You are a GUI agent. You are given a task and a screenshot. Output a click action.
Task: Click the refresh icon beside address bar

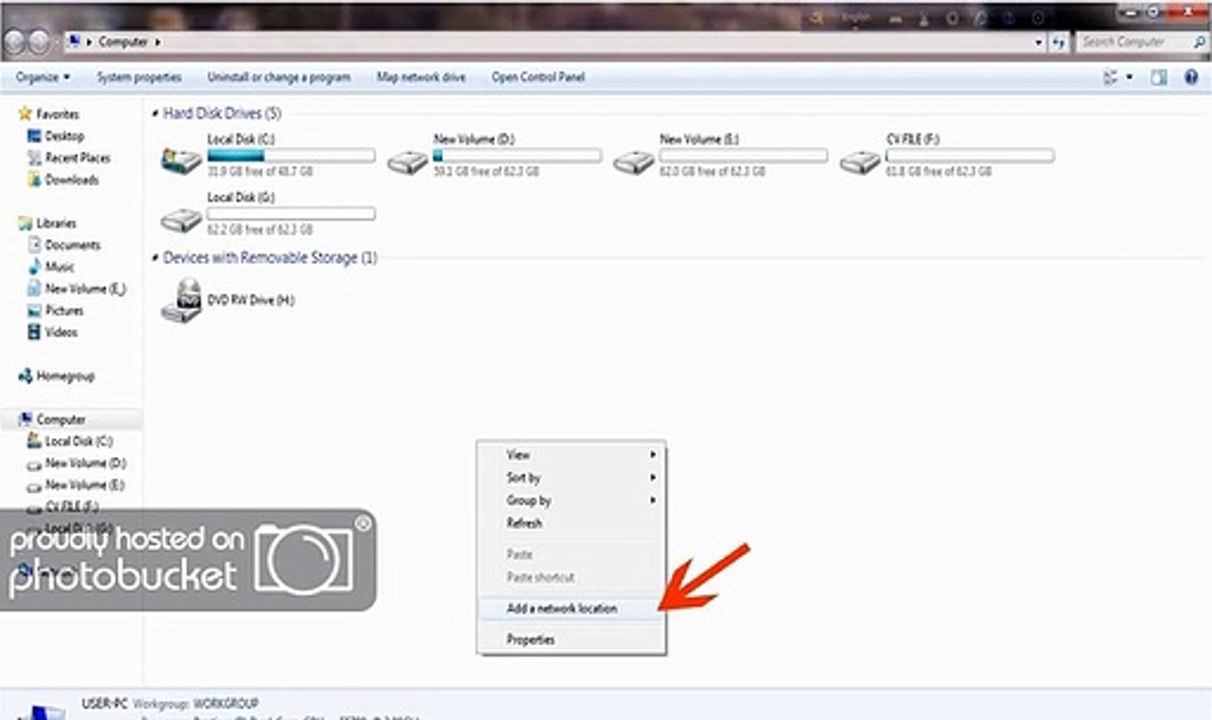click(1058, 42)
